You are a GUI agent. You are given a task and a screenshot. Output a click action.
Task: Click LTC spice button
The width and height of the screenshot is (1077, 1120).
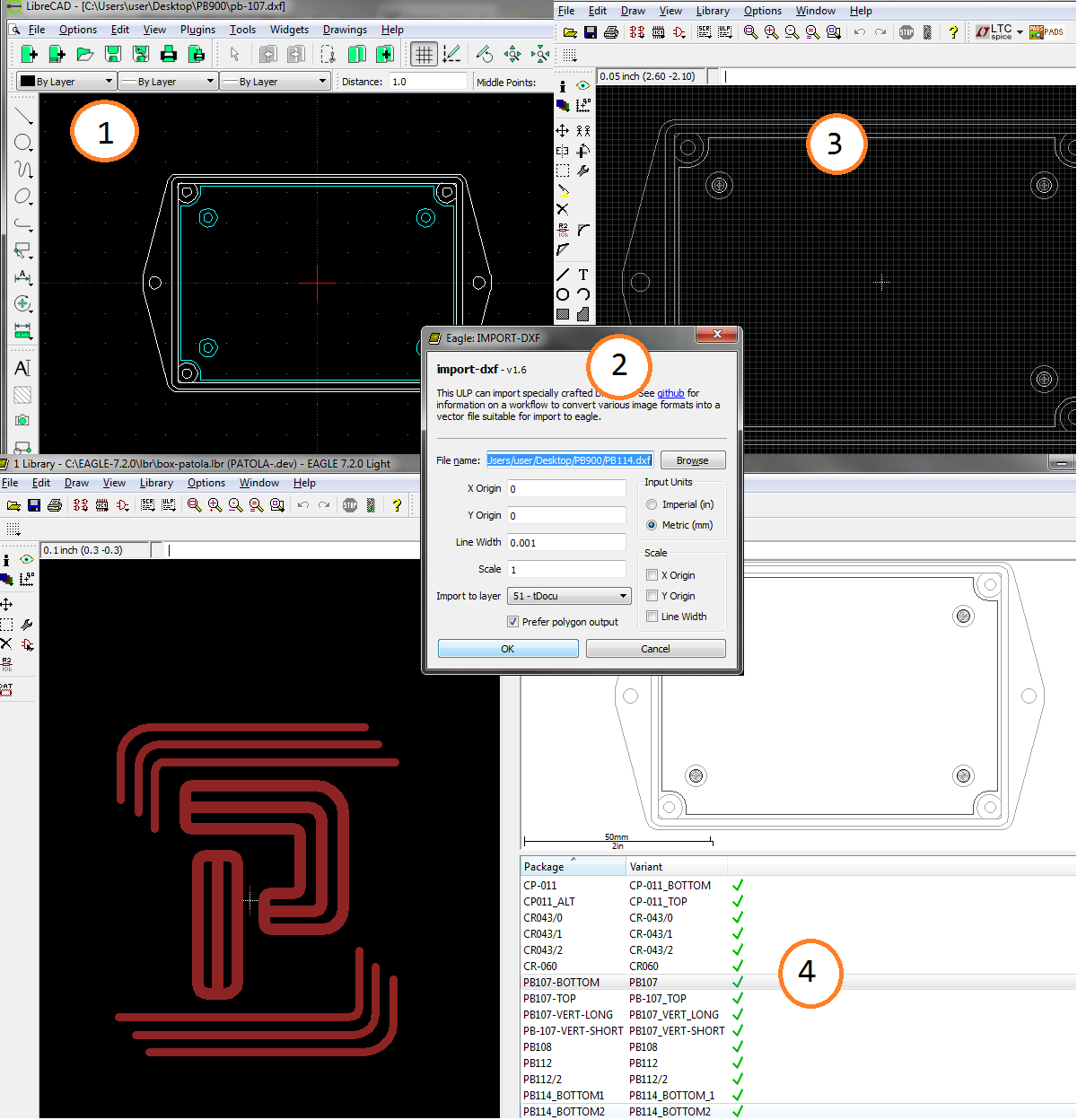pyautogui.click(x=994, y=32)
